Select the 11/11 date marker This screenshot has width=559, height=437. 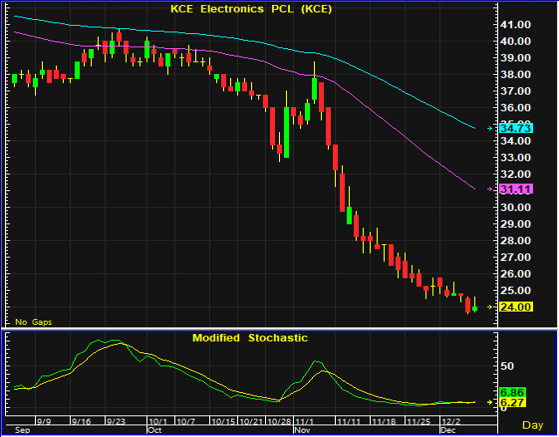(x=349, y=422)
